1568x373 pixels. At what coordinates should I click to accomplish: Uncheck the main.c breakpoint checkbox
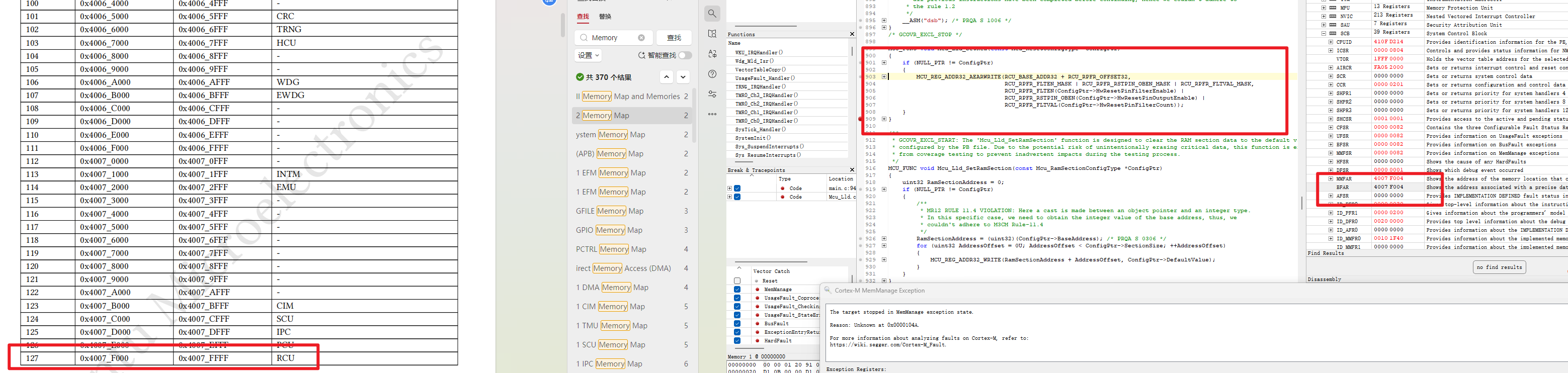coord(737,189)
